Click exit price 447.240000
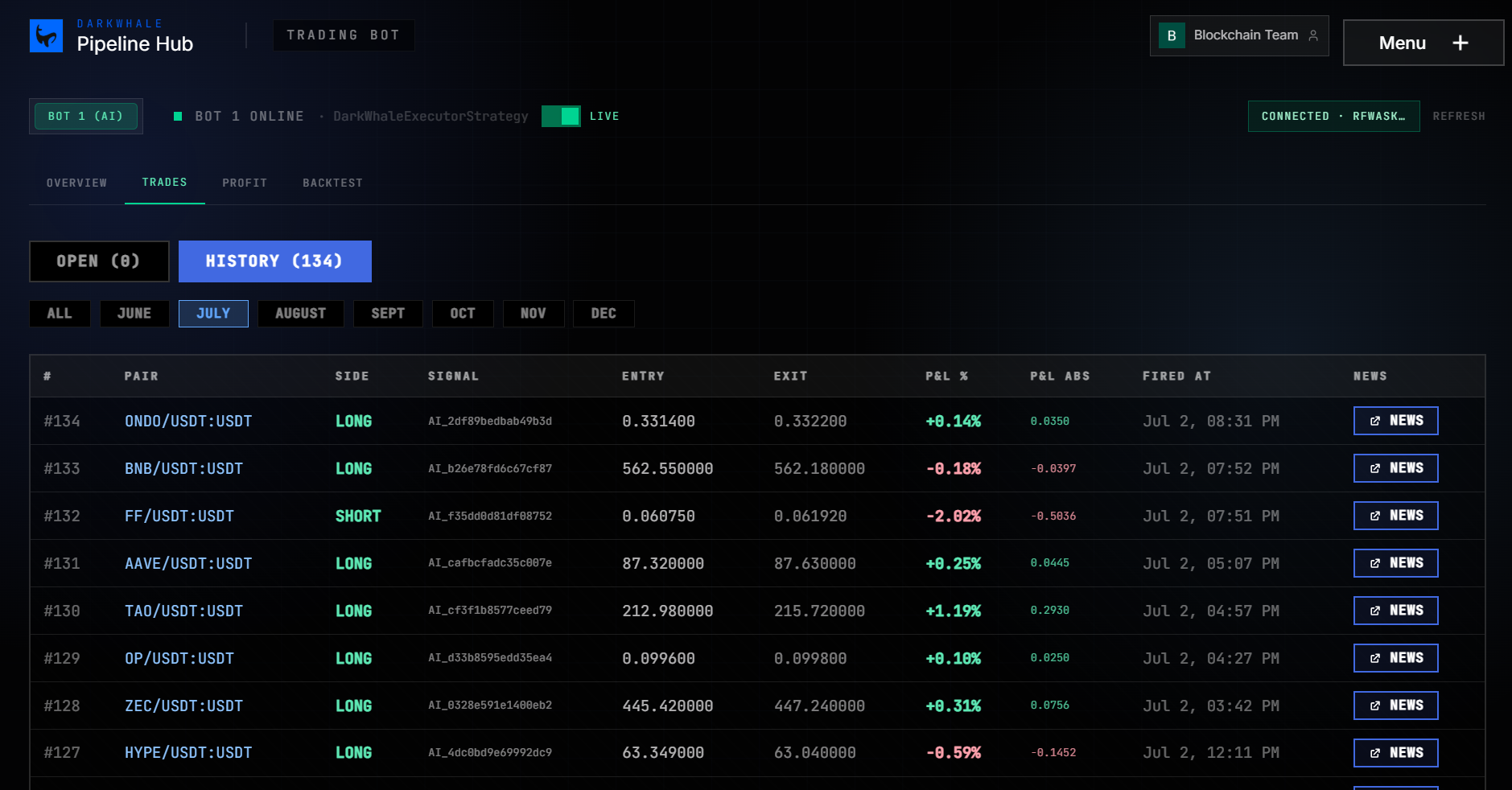The height and width of the screenshot is (790, 1512). pyautogui.click(x=819, y=706)
